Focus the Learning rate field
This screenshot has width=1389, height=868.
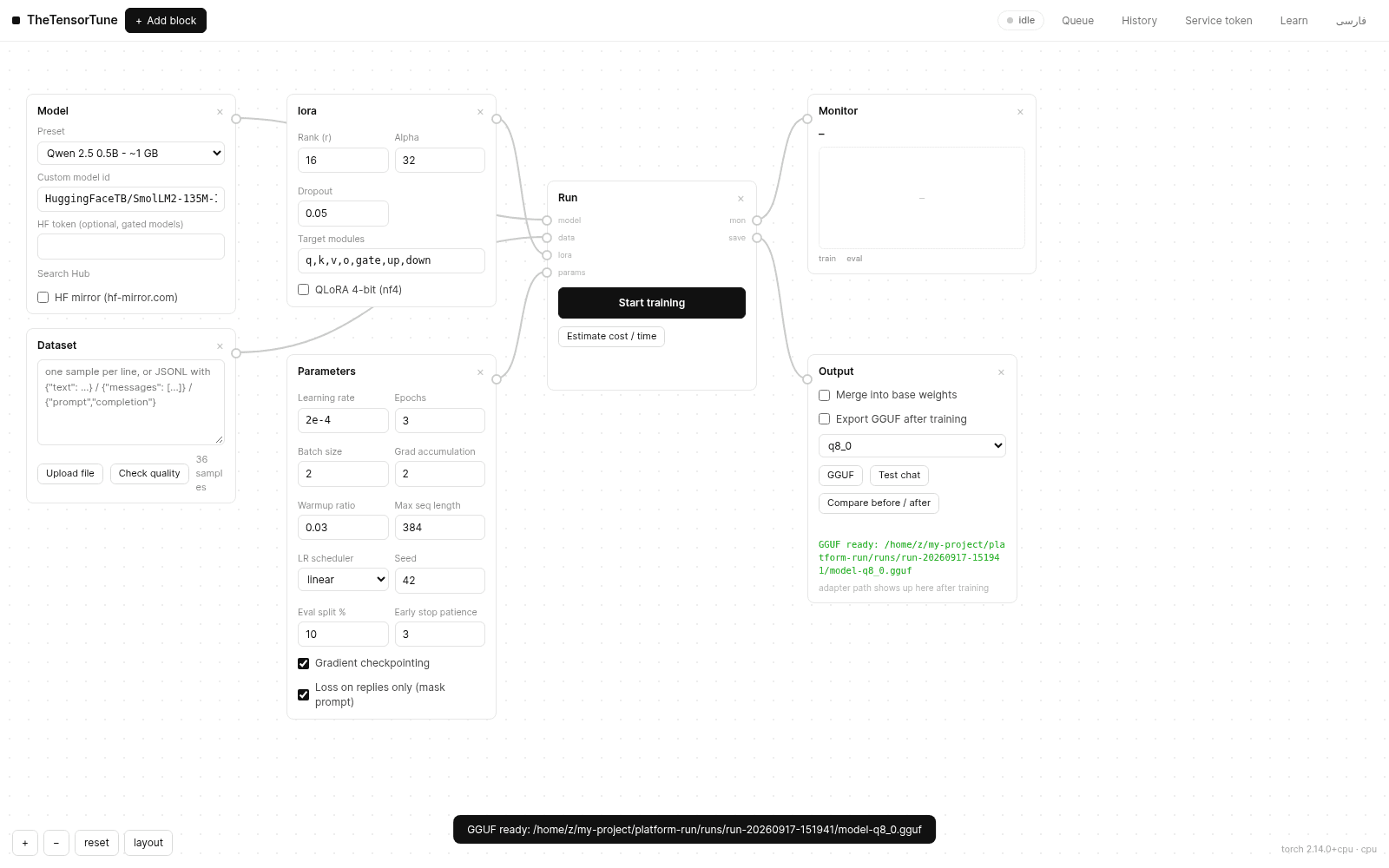pyautogui.click(x=343, y=420)
